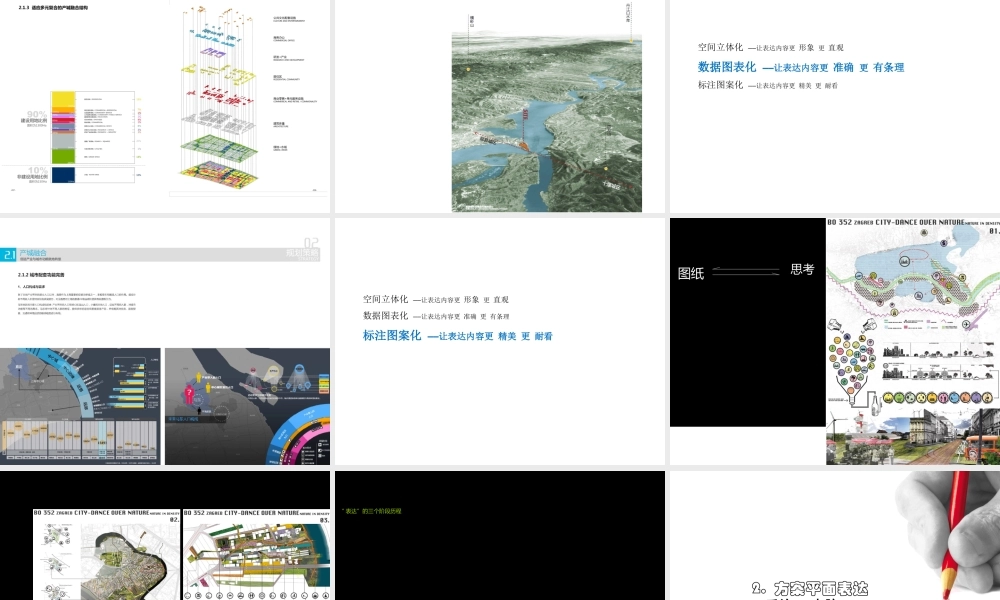Select the 2.1 产城融合 header banner
The width and height of the screenshot is (1000, 600).
coord(40,256)
